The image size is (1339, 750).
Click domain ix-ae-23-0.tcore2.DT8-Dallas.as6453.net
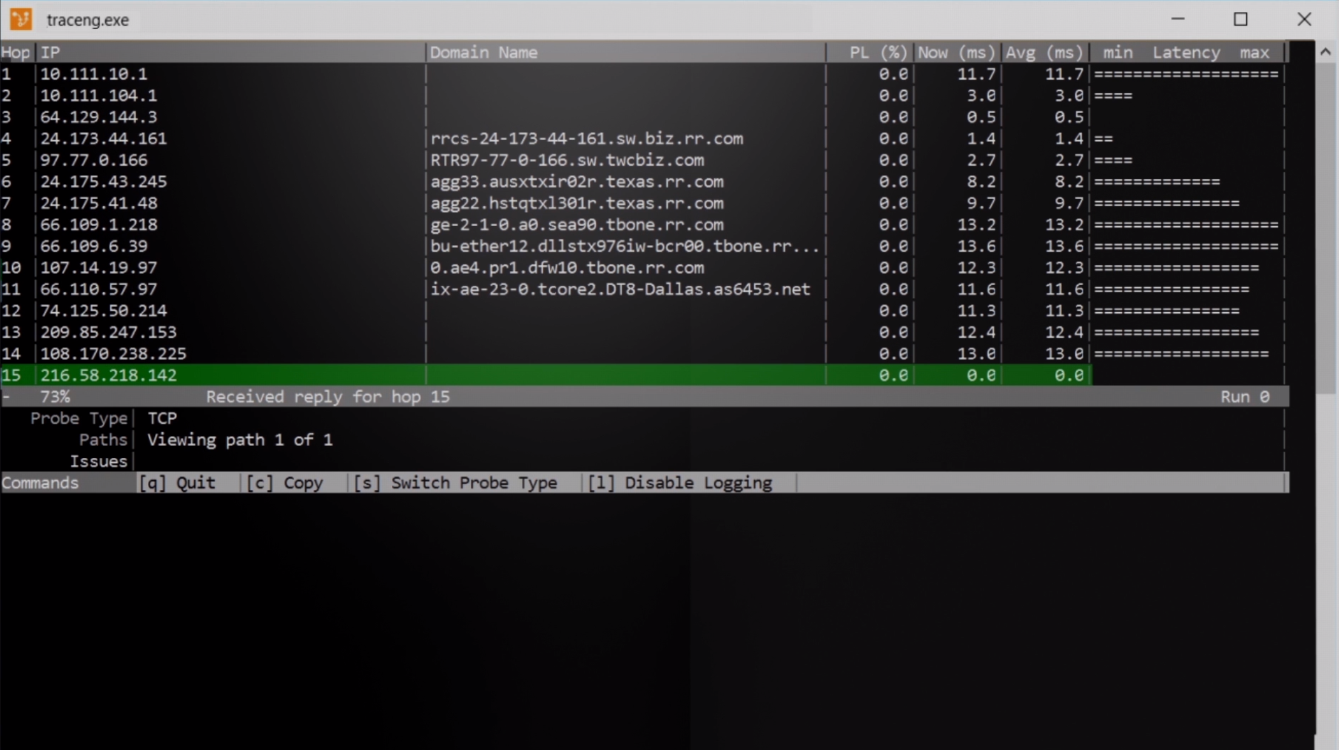pyautogui.click(x=620, y=290)
